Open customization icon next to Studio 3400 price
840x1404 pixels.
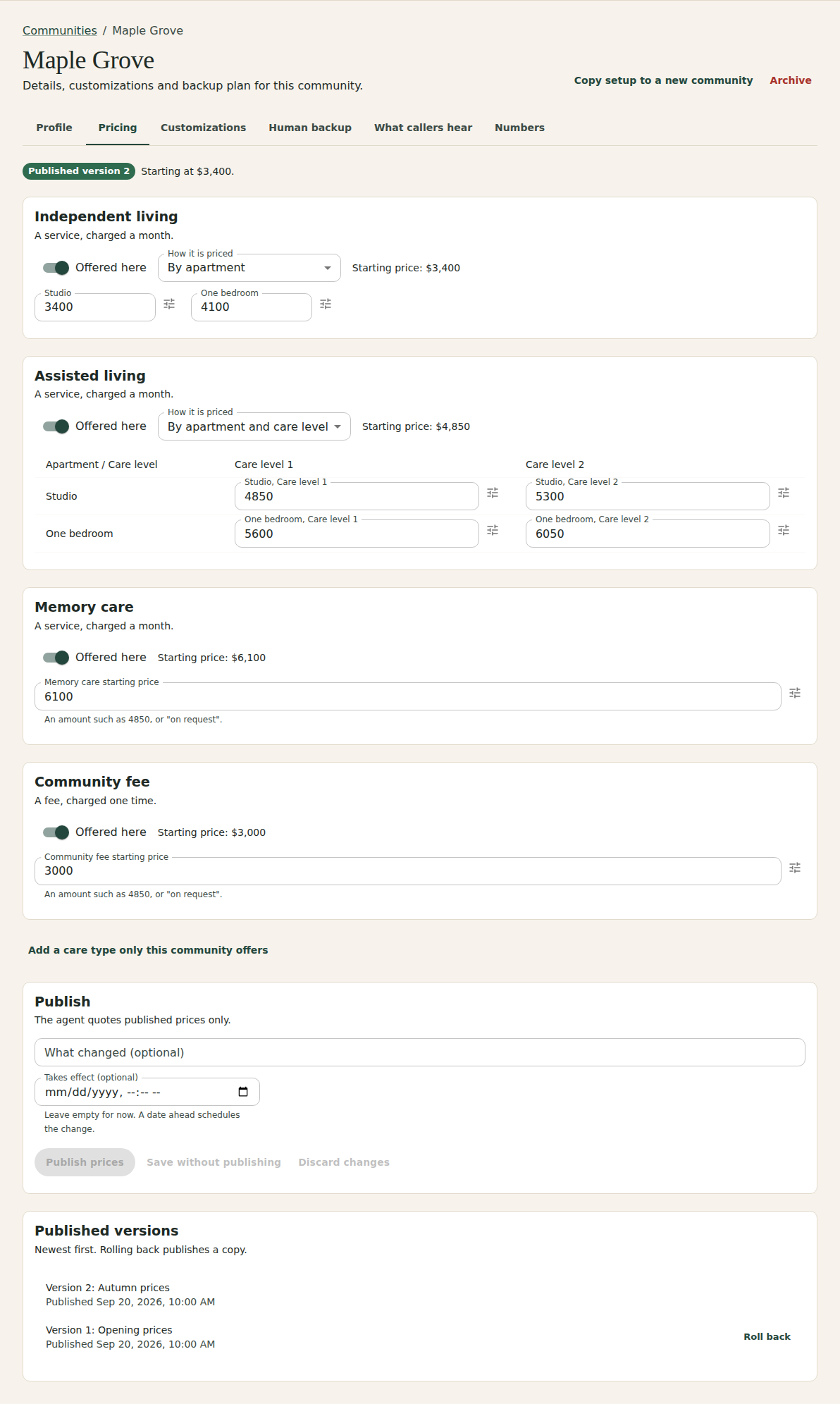169,304
